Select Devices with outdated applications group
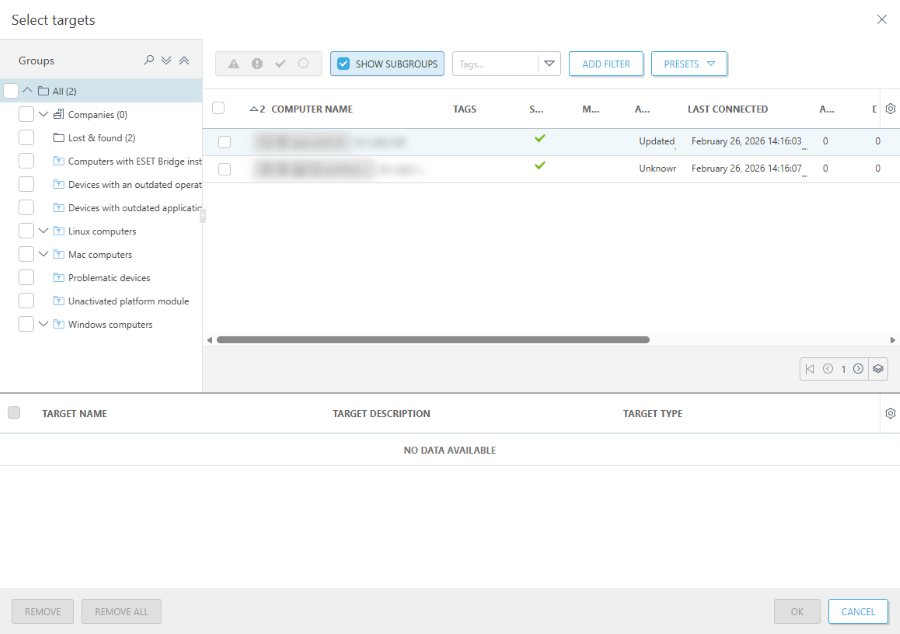Viewport: 900px width, 634px height. (135, 208)
